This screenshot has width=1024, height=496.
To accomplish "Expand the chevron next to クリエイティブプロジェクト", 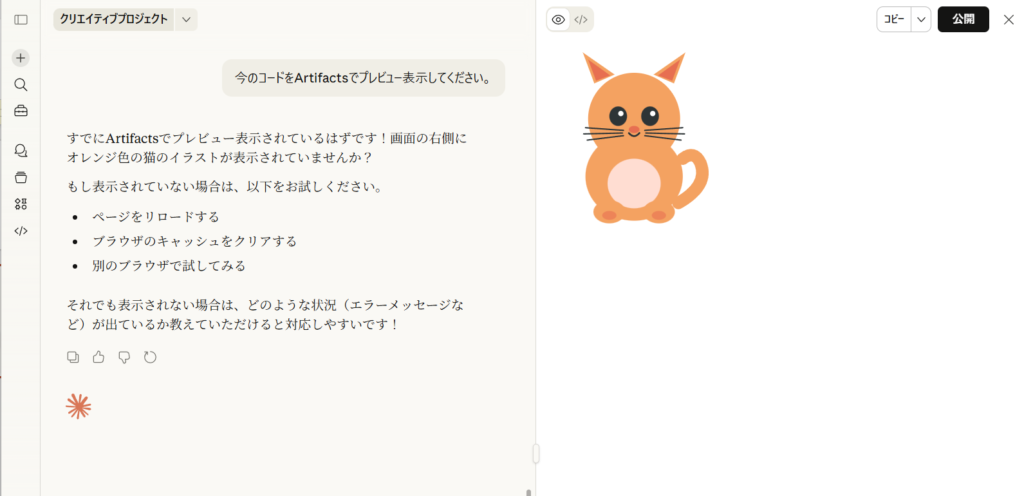I will click(186, 19).
